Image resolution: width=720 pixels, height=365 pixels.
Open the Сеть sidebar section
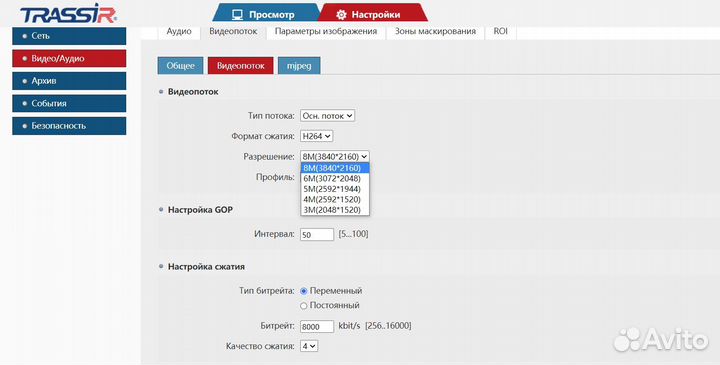coord(69,36)
